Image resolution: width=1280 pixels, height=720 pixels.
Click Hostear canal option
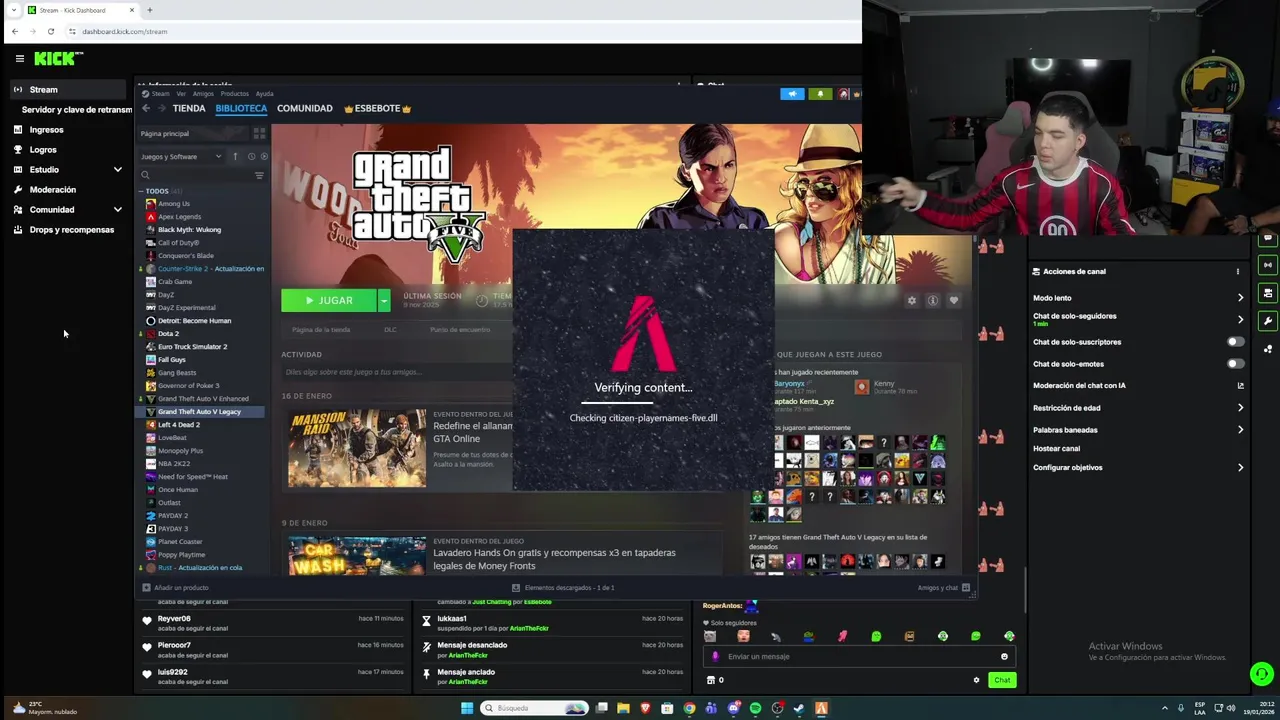tap(1056, 449)
